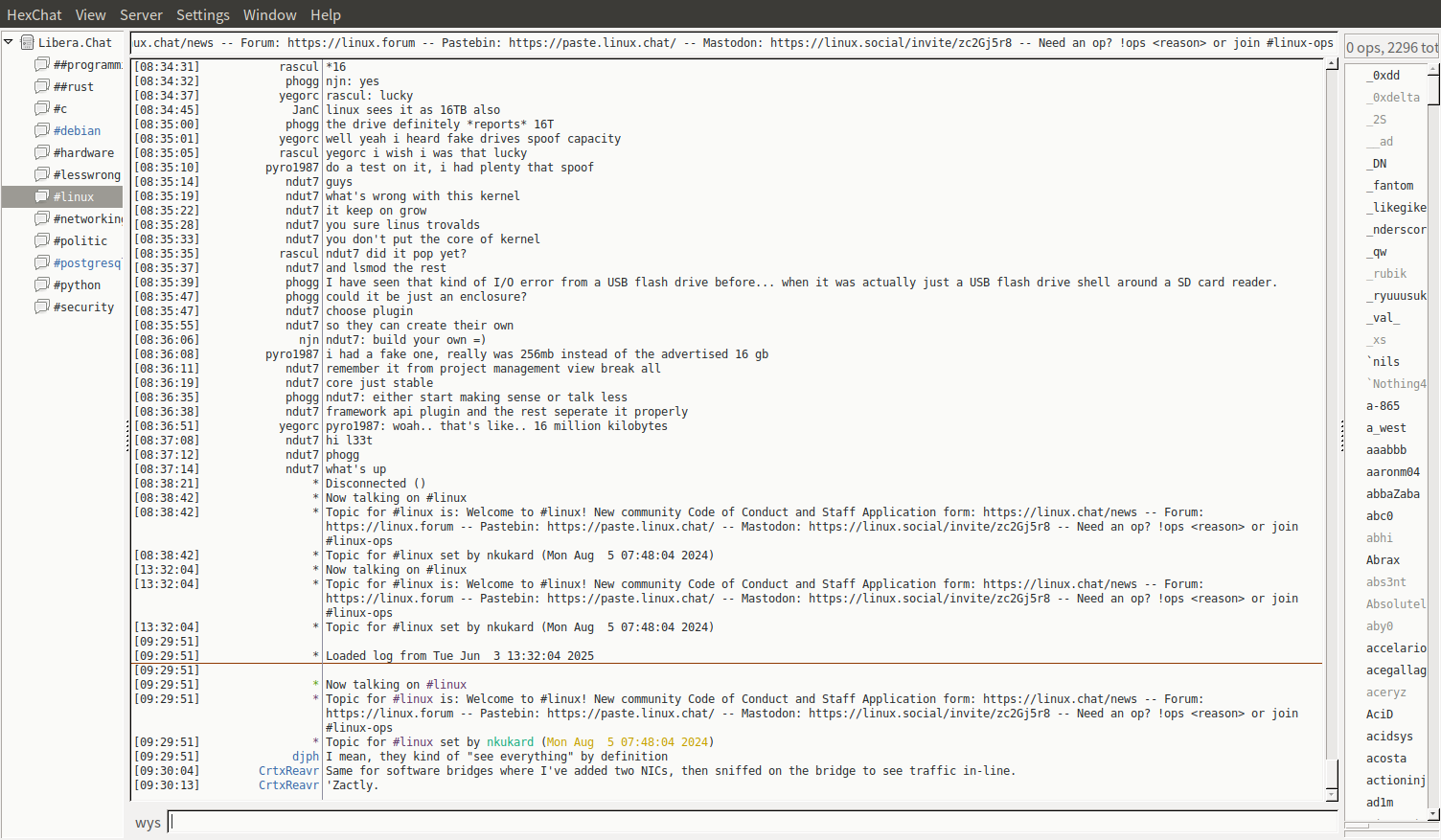Image resolution: width=1441 pixels, height=840 pixels.
Task: Click the #postgresql channel icon
Action: 42,262
